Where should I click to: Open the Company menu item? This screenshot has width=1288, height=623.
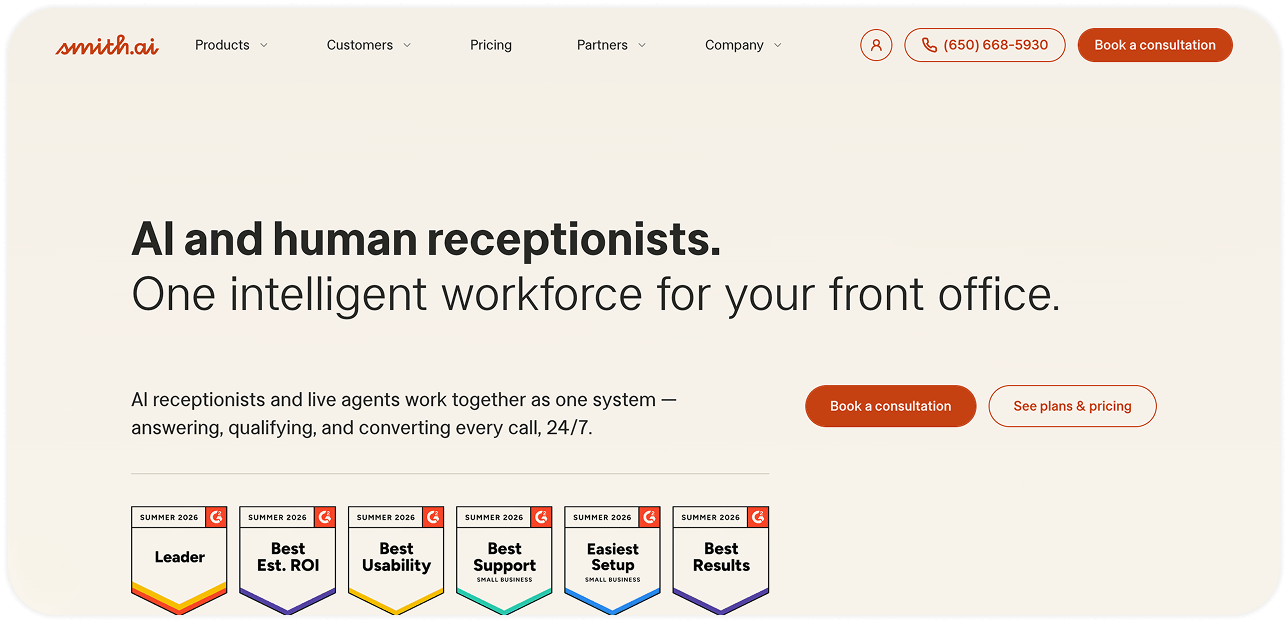(x=734, y=45)
